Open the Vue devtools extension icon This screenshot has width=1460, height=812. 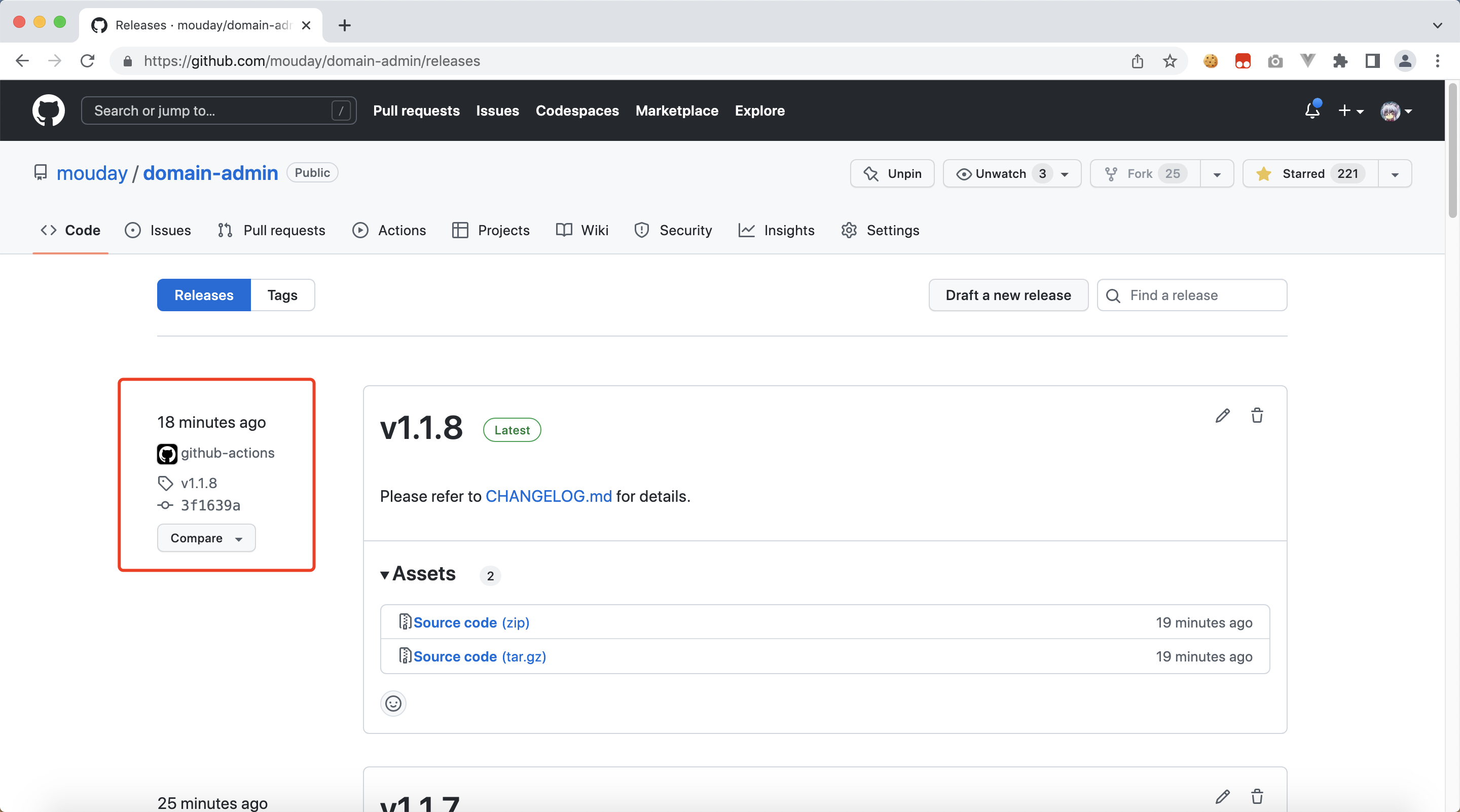point(1307,61)
